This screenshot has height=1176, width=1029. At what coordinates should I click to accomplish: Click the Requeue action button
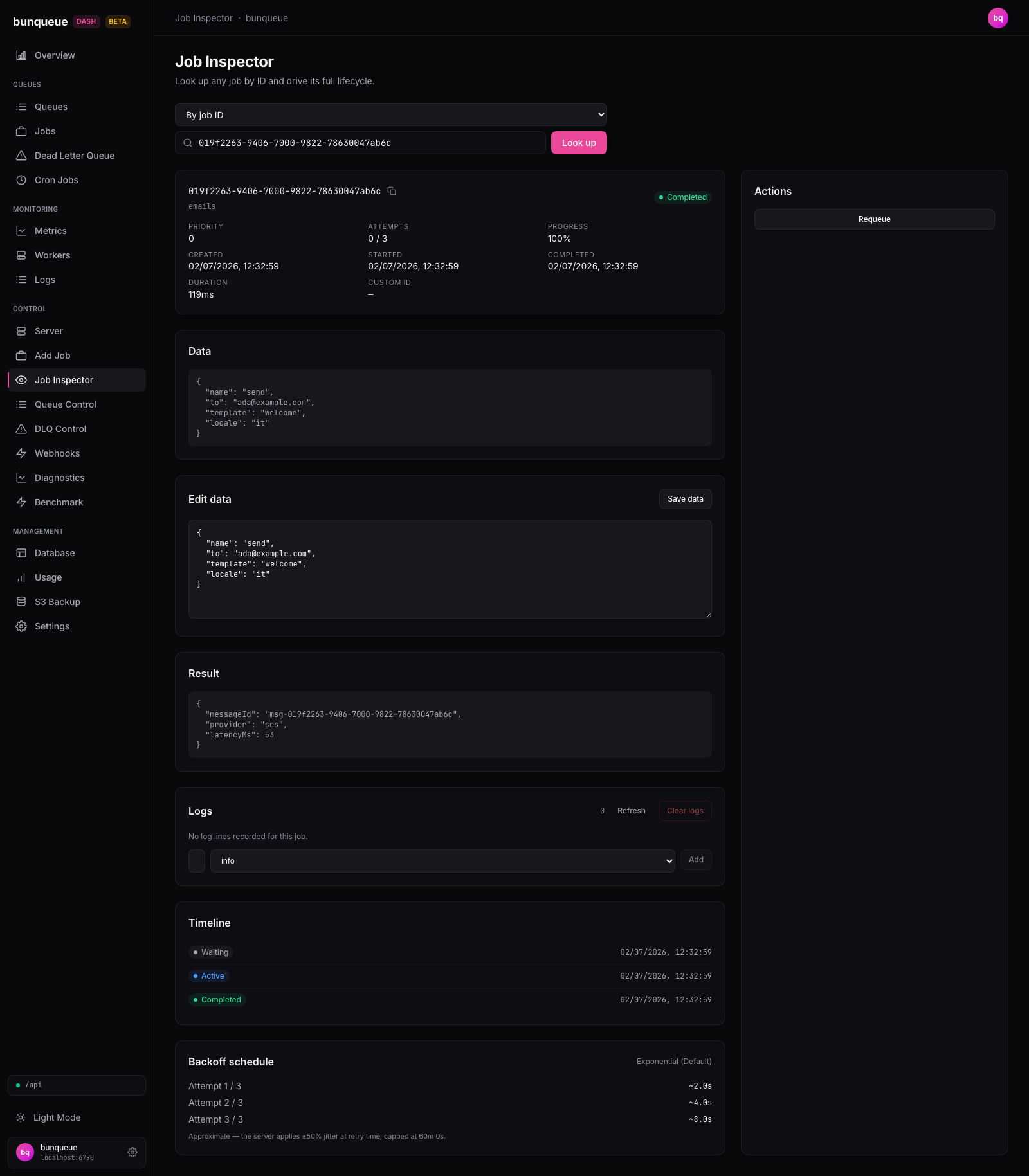coord(875,219)
